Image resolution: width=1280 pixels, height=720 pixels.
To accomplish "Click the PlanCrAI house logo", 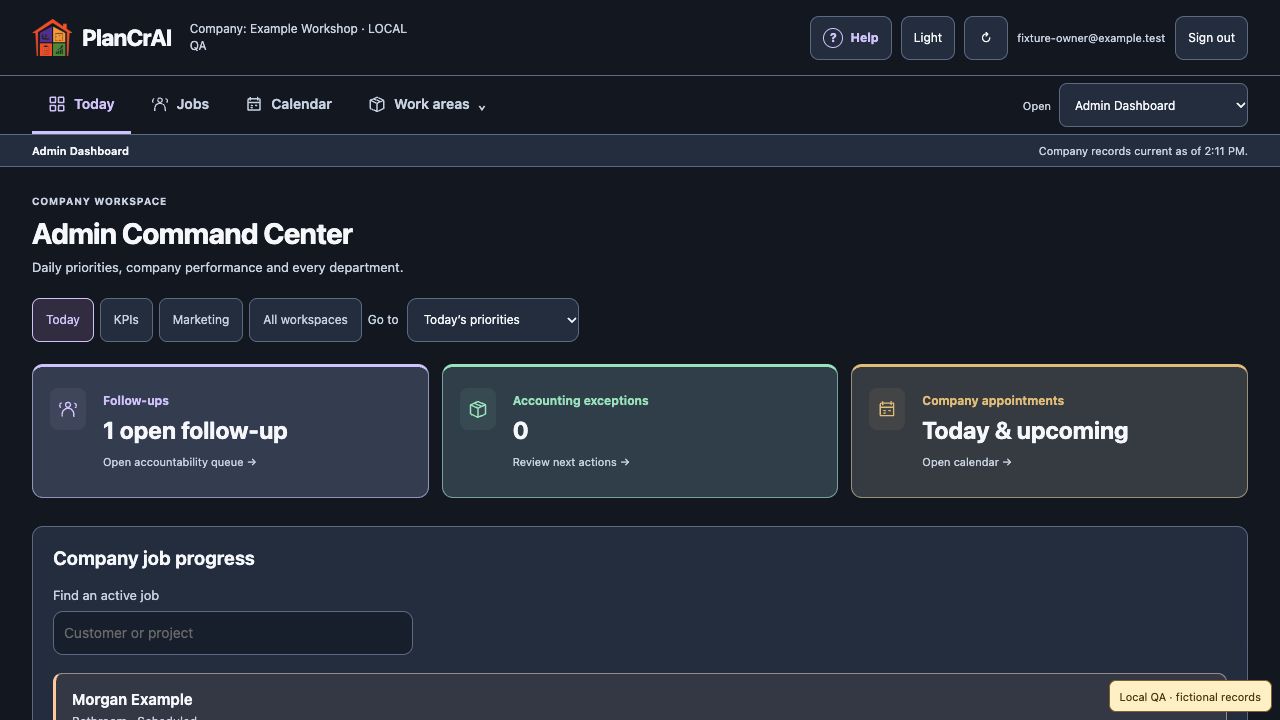I will pos(52,38).
